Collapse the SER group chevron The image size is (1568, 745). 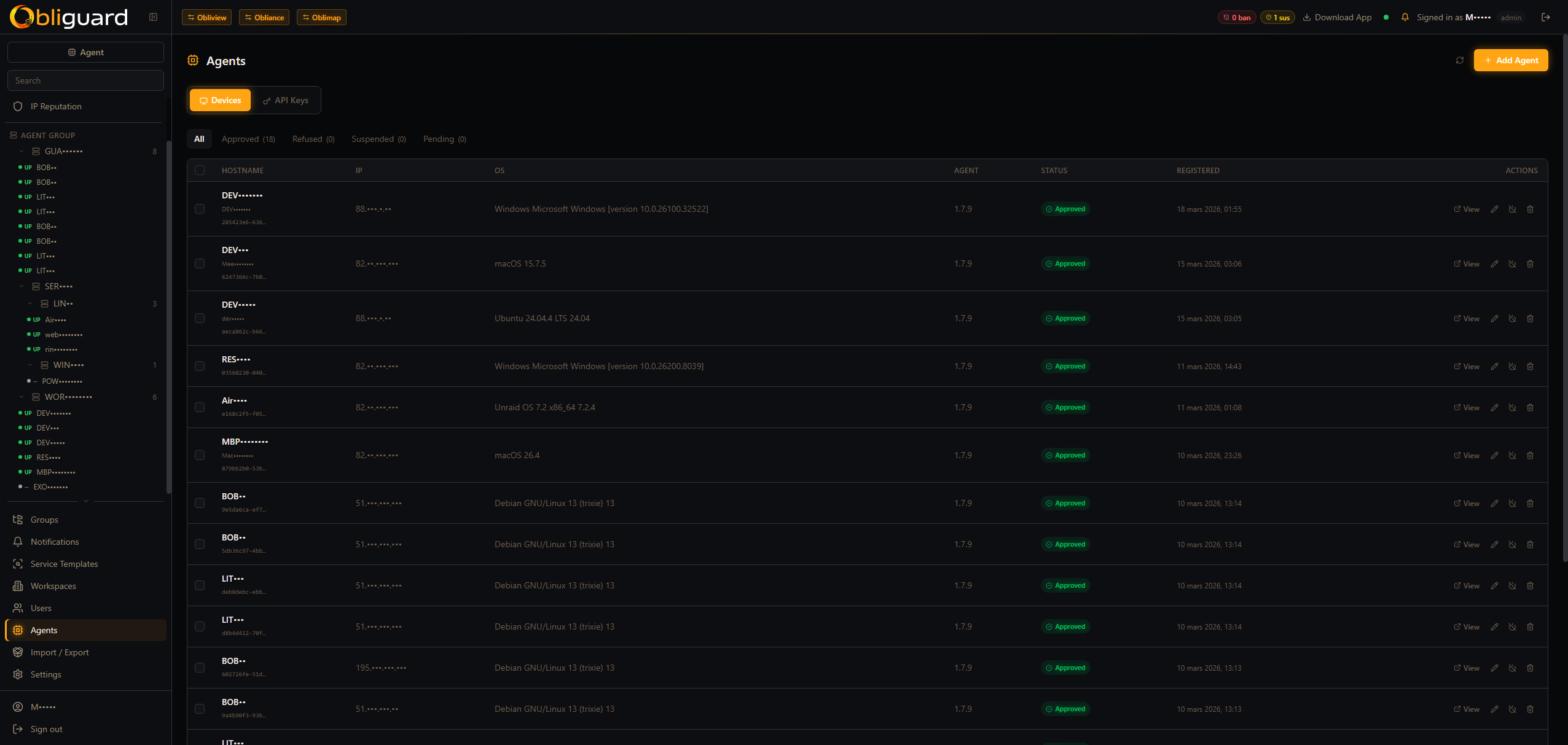pos(22,286)
